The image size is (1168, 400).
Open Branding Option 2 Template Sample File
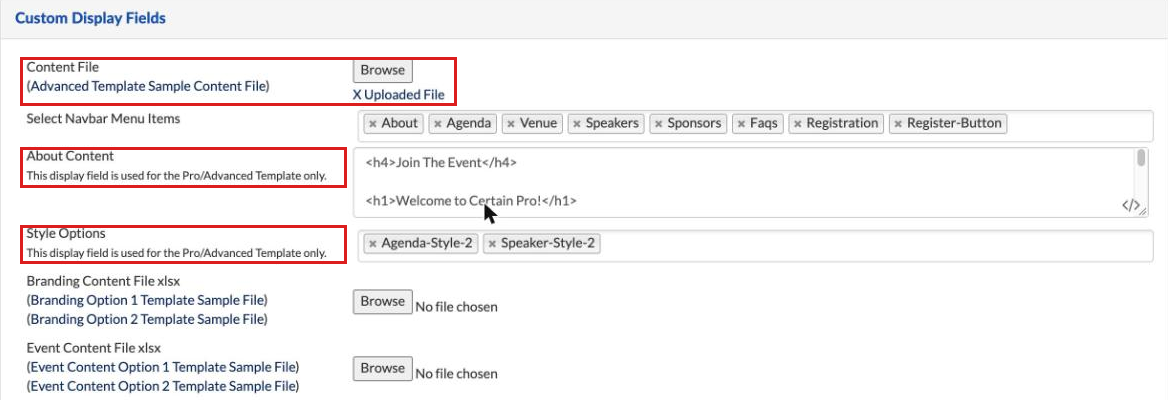click(147, 319)
